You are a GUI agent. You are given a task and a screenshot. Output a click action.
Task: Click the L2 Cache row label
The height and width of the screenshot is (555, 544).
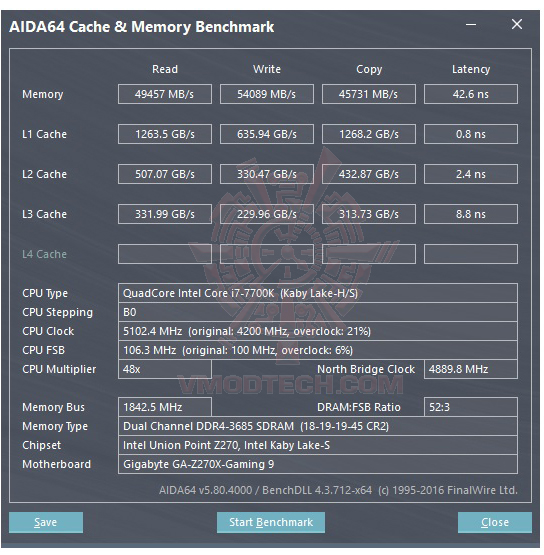[44, 174]
